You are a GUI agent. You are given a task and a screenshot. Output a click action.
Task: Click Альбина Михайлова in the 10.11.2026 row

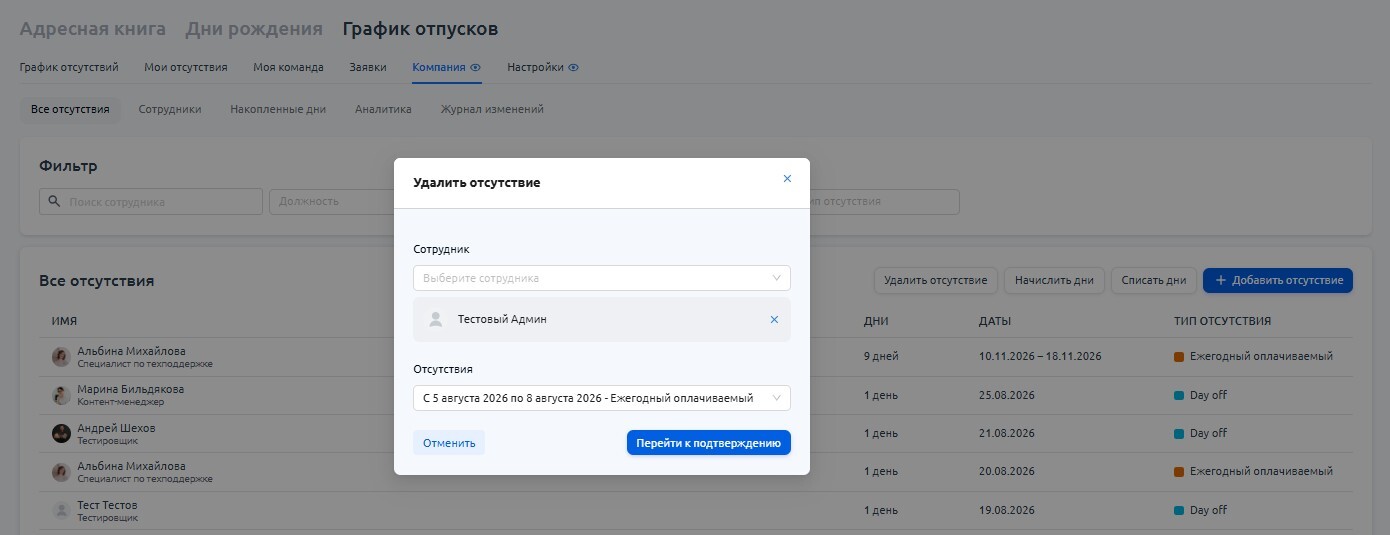point(131,351)
